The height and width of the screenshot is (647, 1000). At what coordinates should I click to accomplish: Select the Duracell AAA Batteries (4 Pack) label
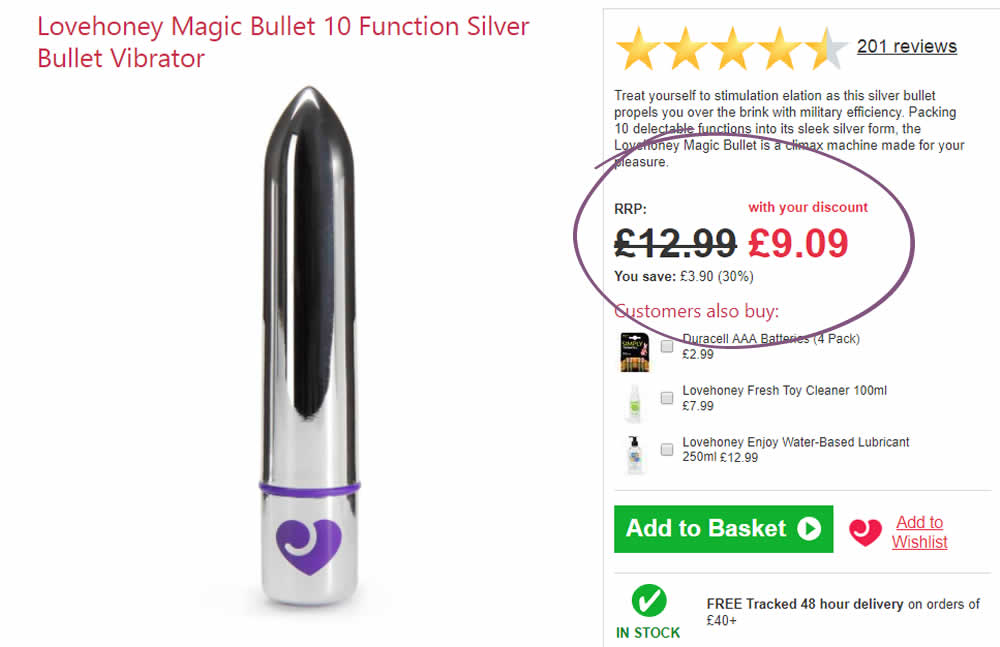(x=770, y=339)
